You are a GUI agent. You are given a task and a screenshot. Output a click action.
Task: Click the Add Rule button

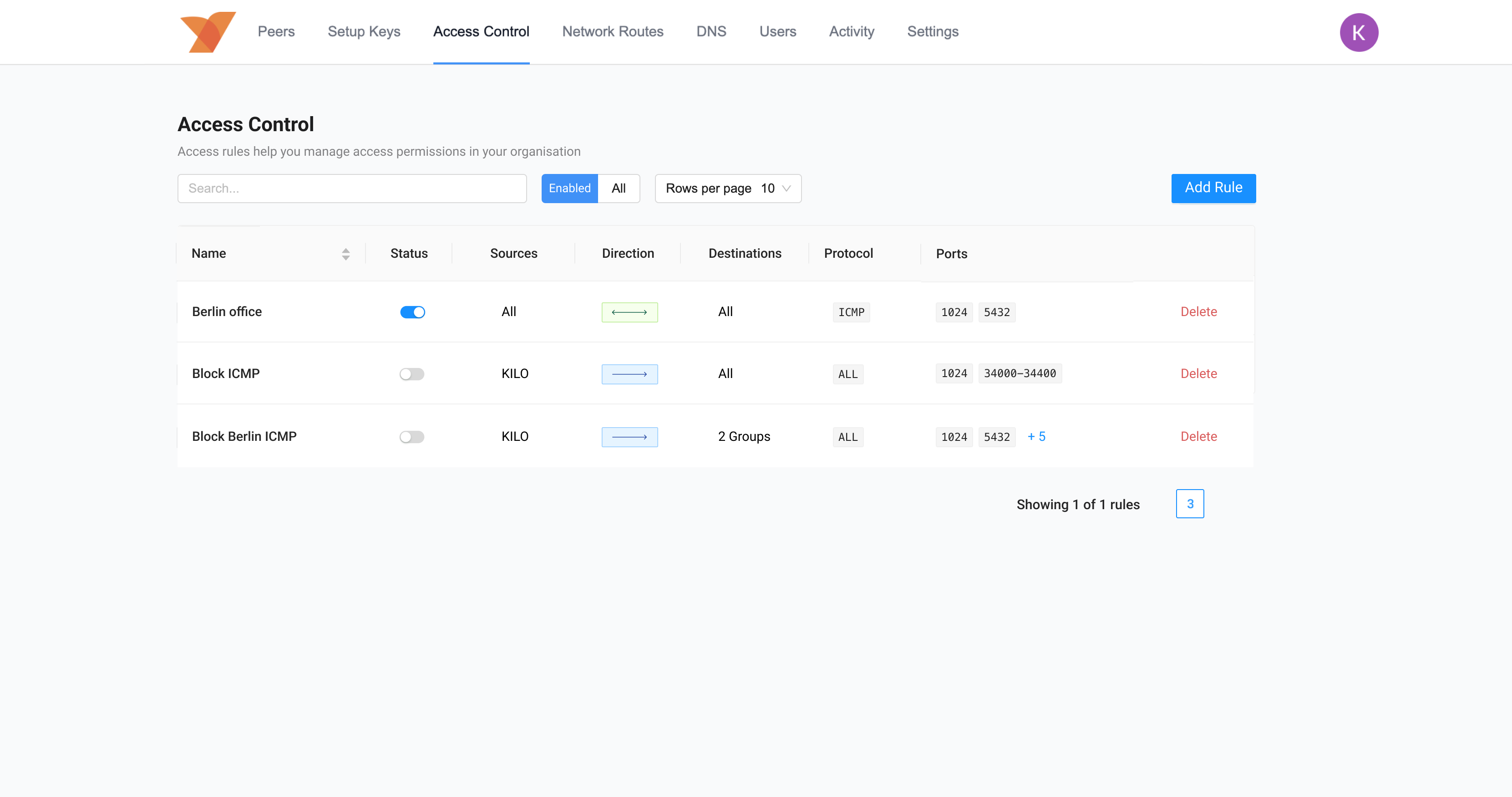click(x=1213, y=188)
